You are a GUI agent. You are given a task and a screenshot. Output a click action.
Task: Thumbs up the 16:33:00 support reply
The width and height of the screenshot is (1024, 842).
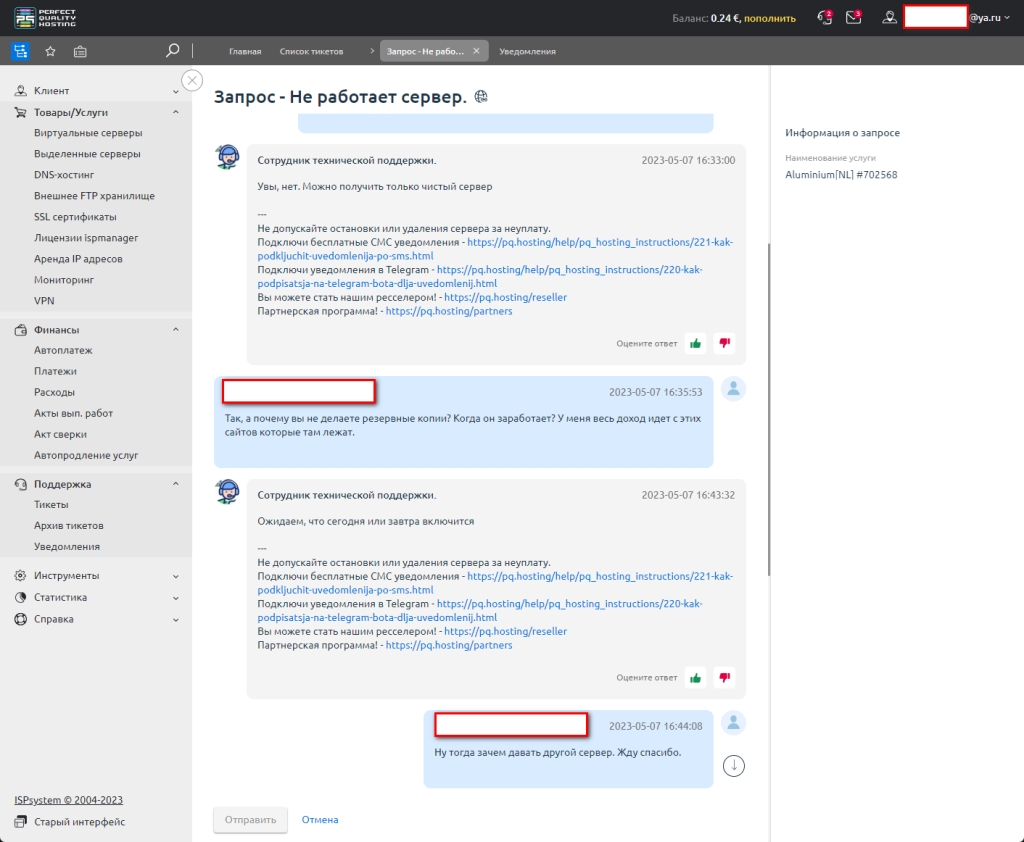tap(696, 343)
